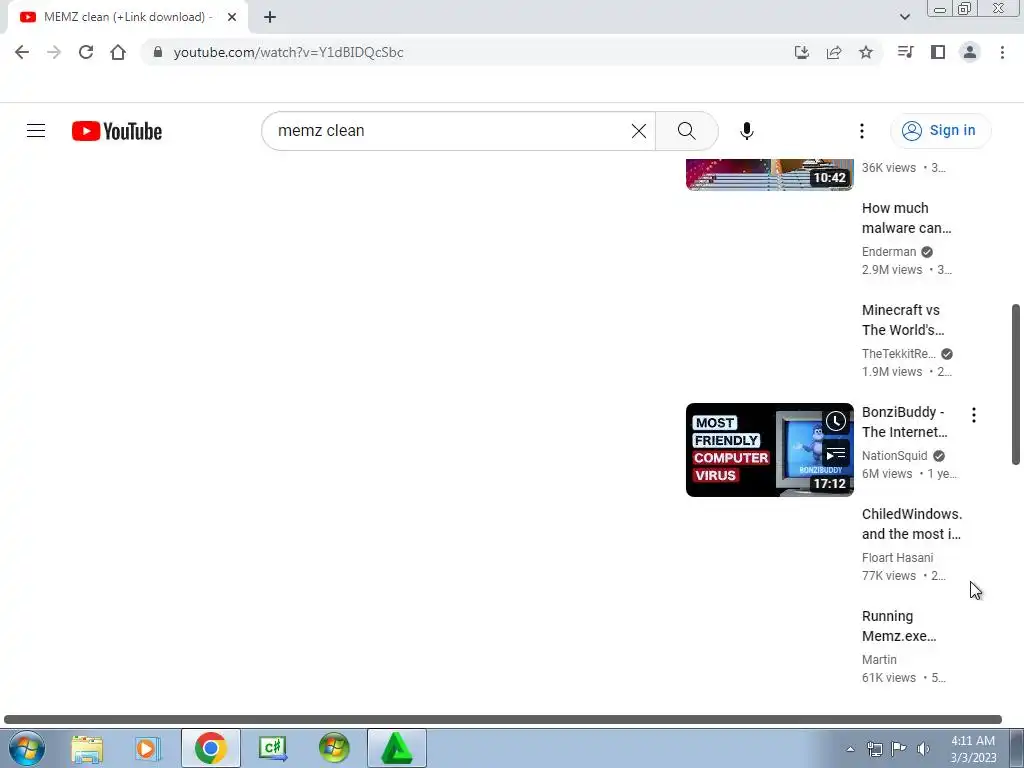
Task: Open the clock showing 4:11 AM
Action: pyautogui.click(x=973, y=749)
